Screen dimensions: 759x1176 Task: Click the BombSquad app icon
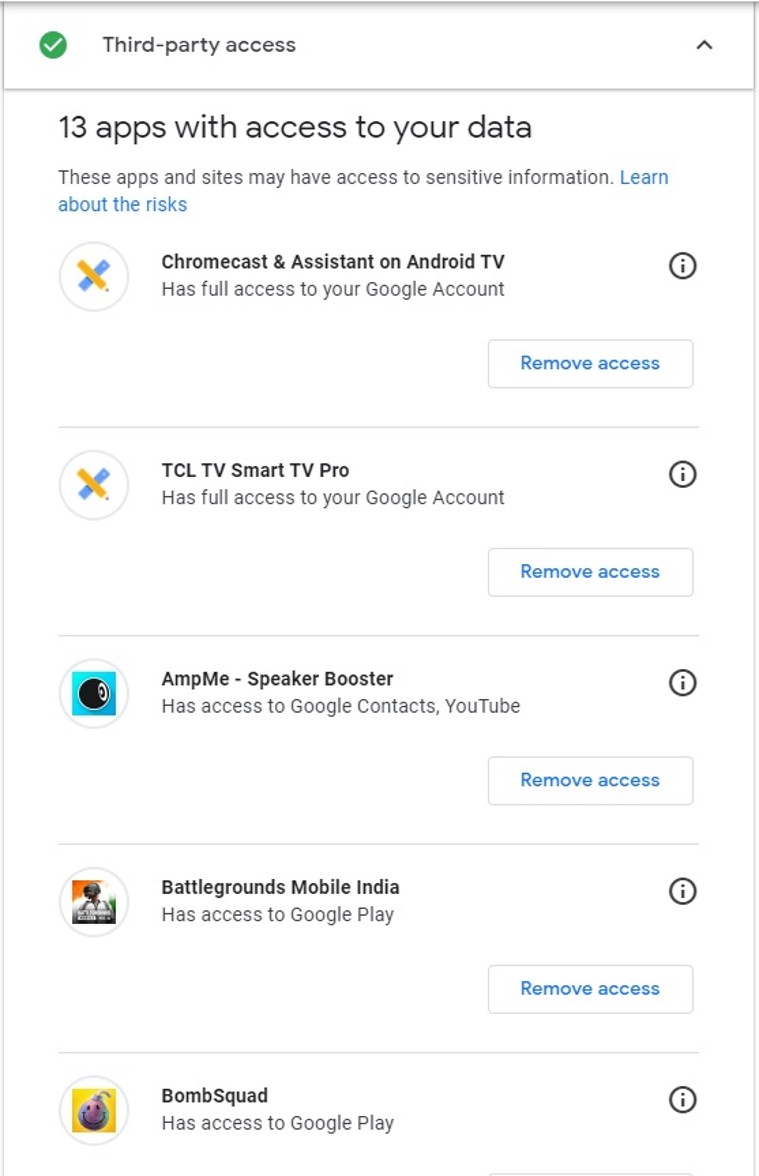(94, 1110)
